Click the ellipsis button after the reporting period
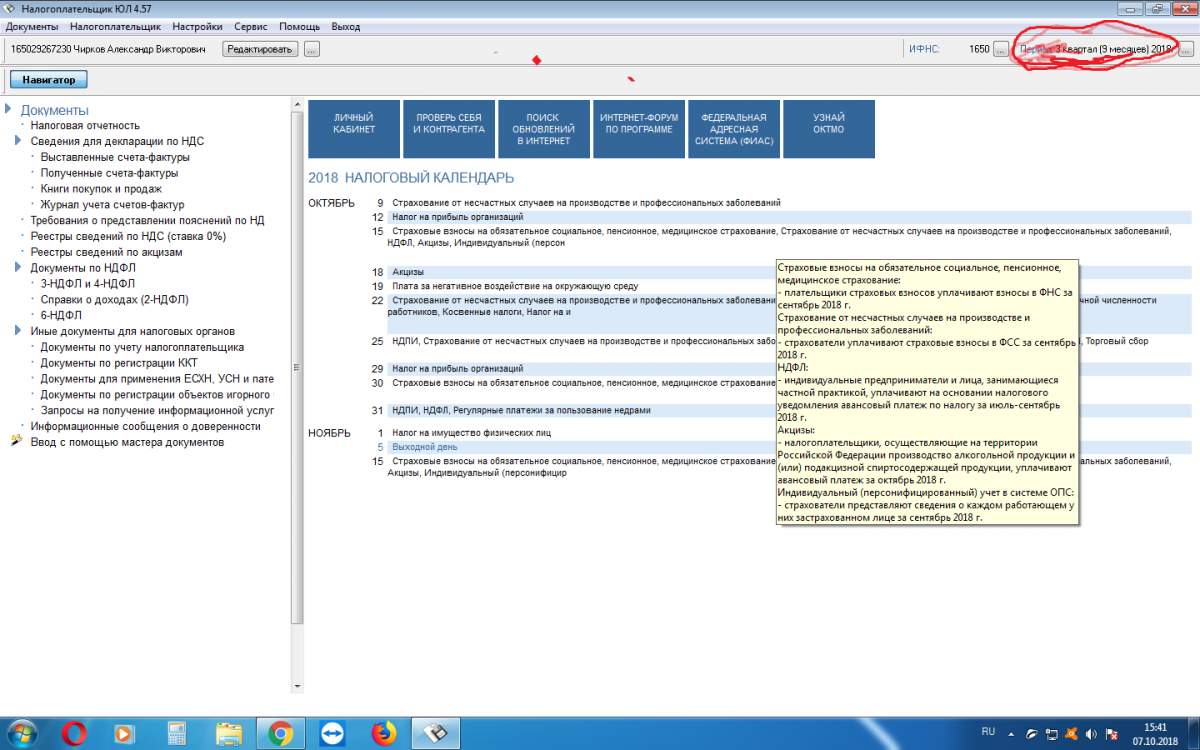The width and height of the screenshot is (1200, 750). 1187,49
